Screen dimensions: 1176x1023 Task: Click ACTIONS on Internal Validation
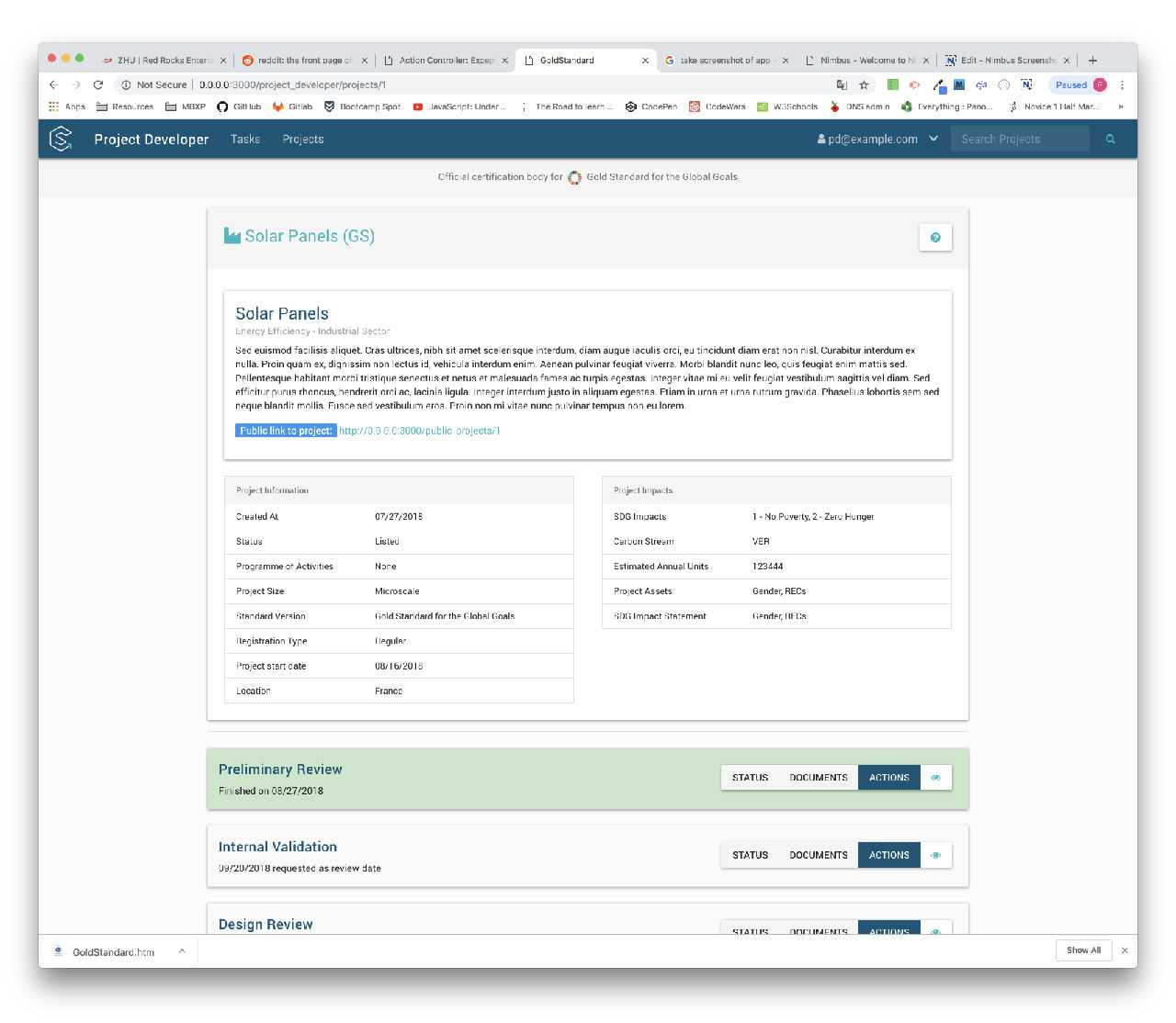coord(889,855)
